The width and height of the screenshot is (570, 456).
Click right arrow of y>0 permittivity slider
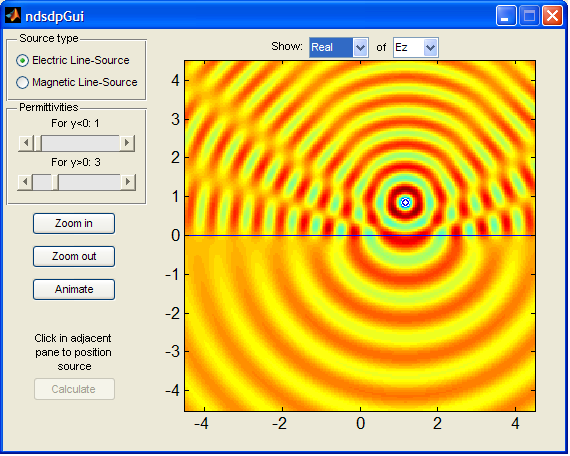coord(128,182)
